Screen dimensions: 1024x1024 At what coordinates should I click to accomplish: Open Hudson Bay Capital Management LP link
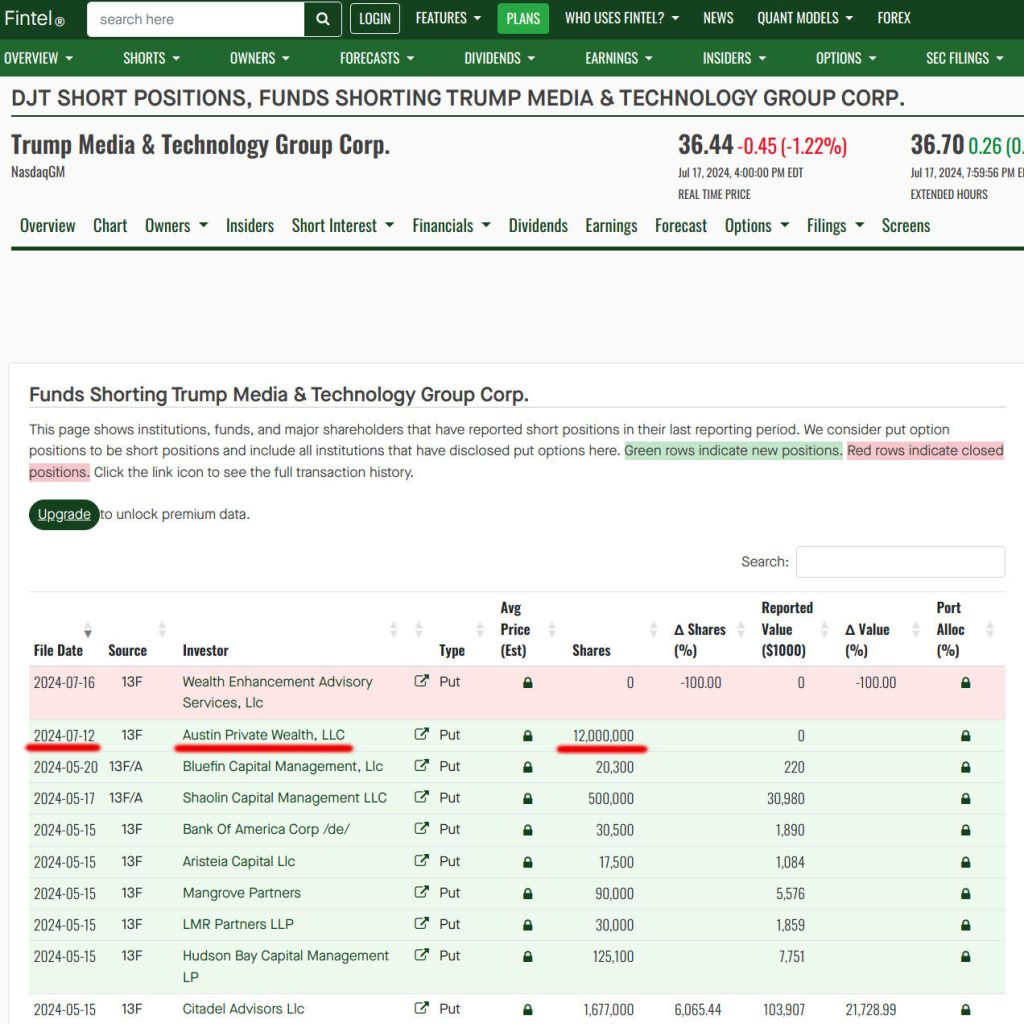285,966
